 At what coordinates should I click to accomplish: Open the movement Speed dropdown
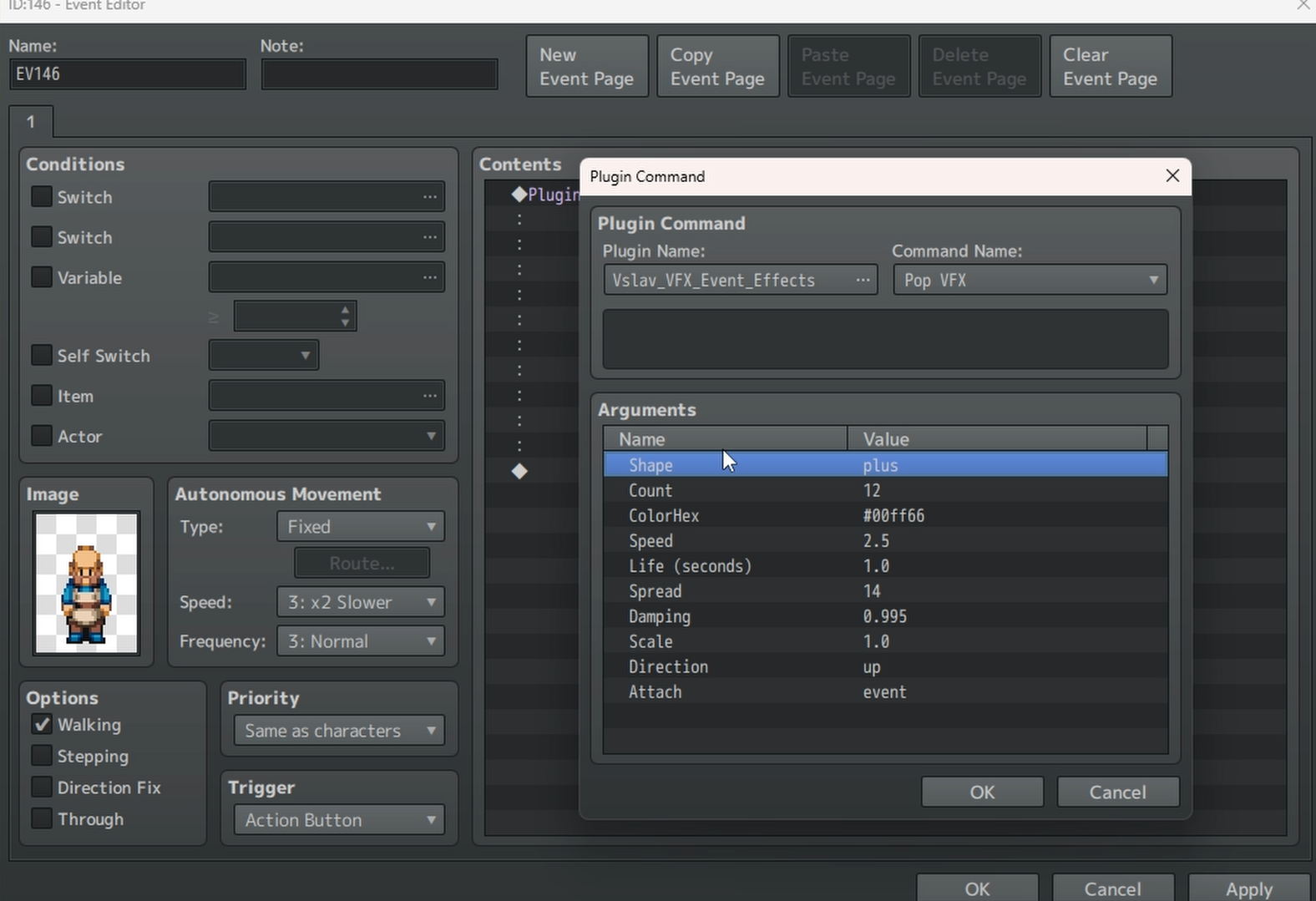[x=361, y=602]
